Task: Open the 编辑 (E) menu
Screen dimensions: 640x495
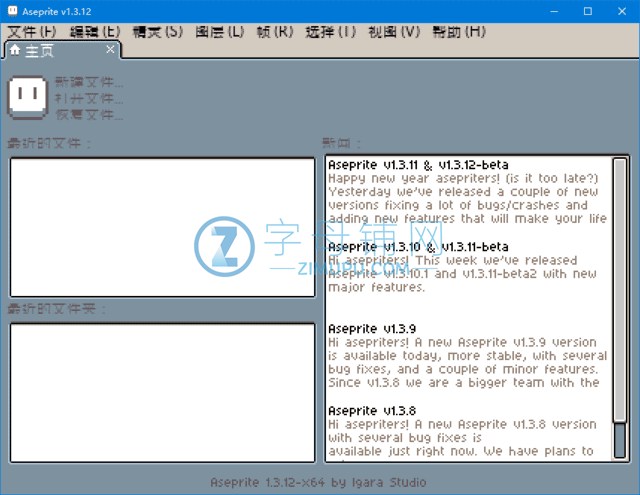Action: (95, 32)
